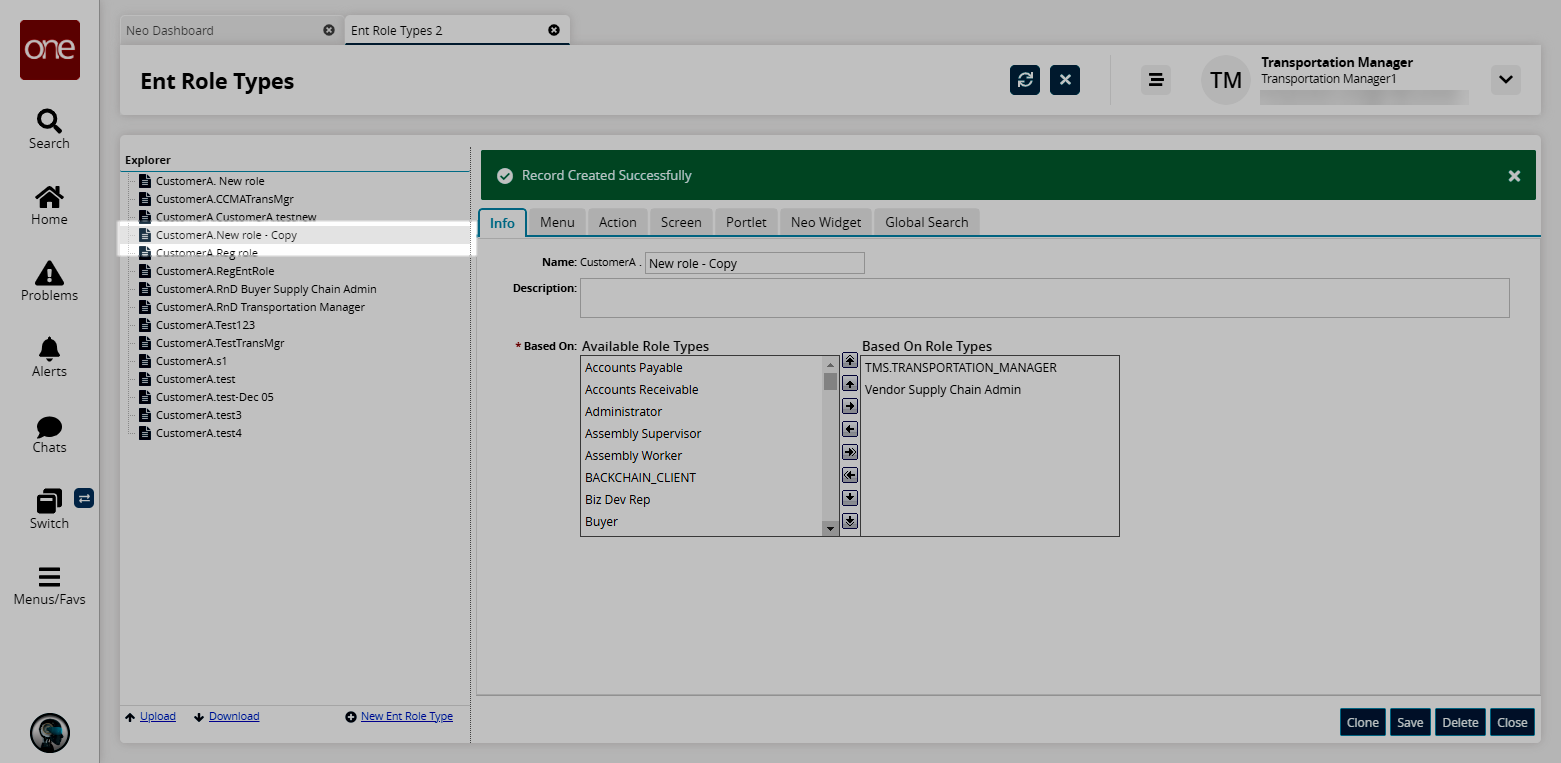Image resolution: width=1561 pixels, height=763 pixels.
Task: Move selected role right with single arrow
Action: 850,407
